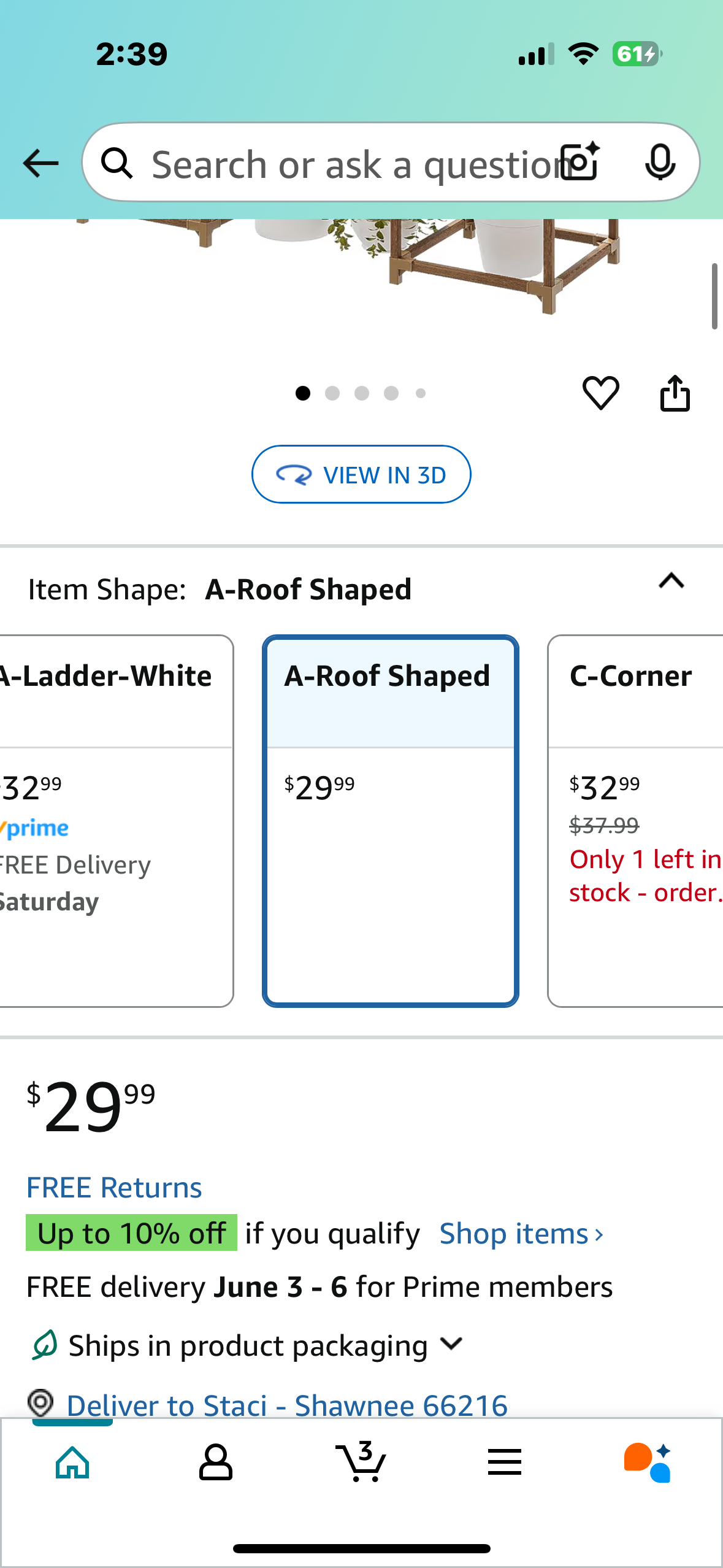This screenshot has width=723, height=1568.
Task: Open the shopping cart icon
Action: [x=361, y=1461]
